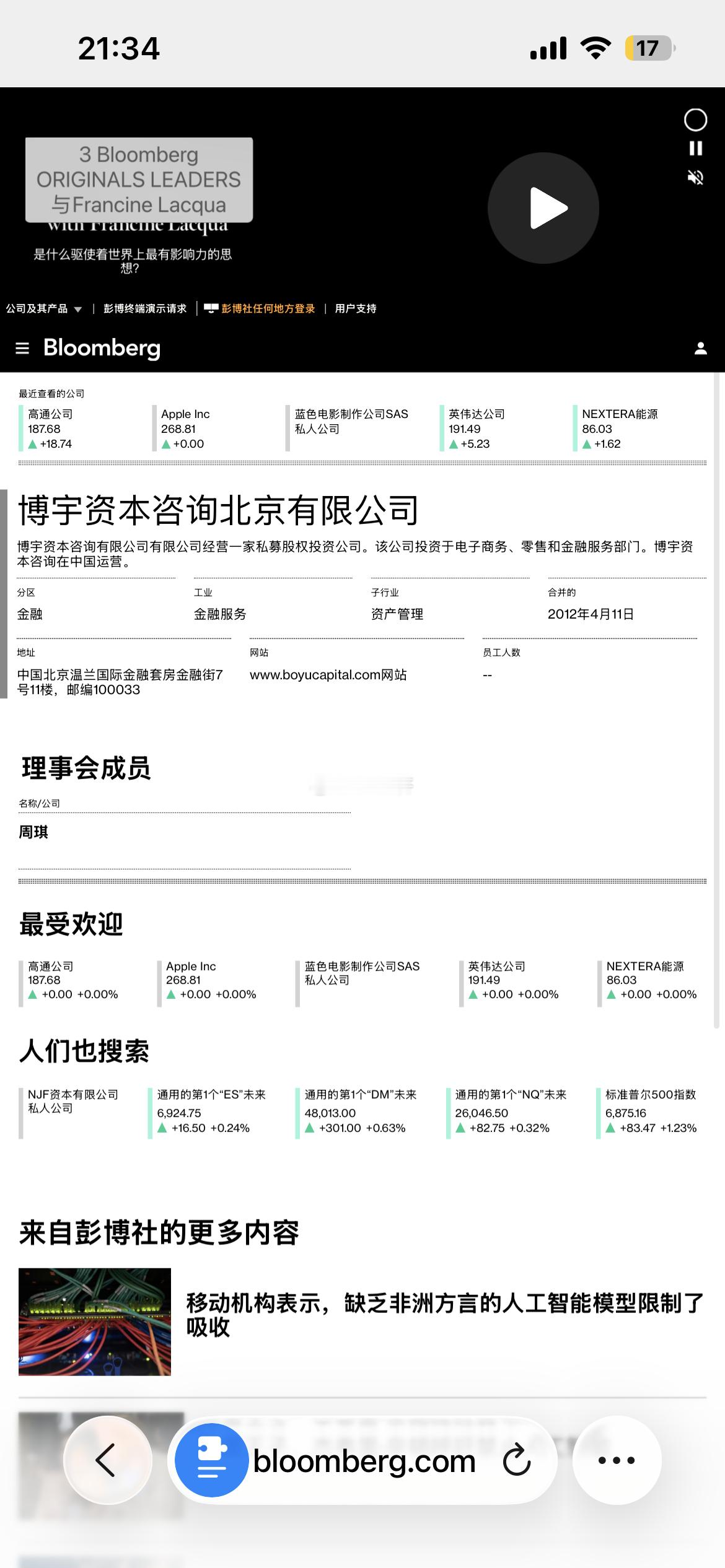Click the 金融服务 industry value
The width and height of the screenshot is (725, 1568).
220,614
